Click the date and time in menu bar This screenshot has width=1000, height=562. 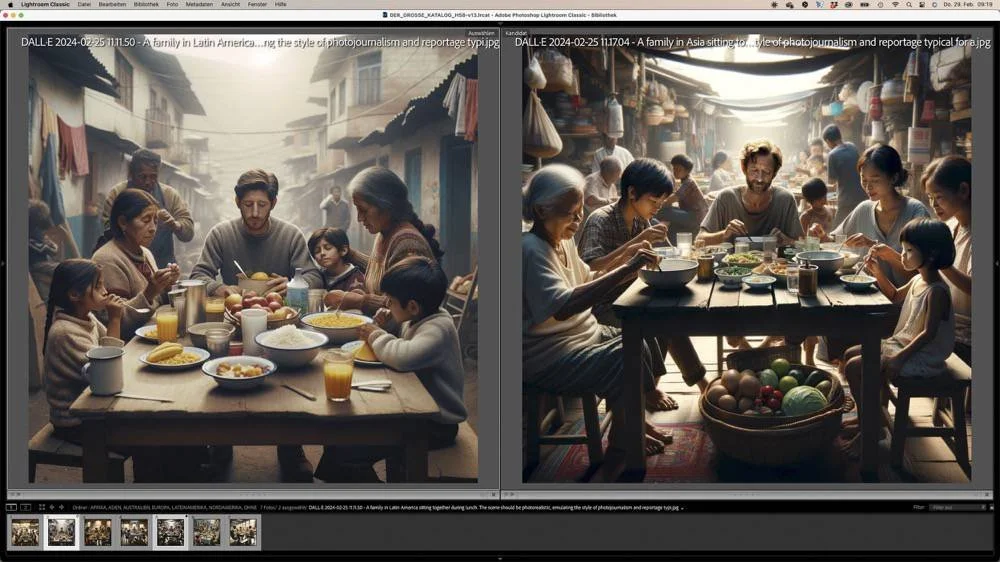(x=968, y=4)
